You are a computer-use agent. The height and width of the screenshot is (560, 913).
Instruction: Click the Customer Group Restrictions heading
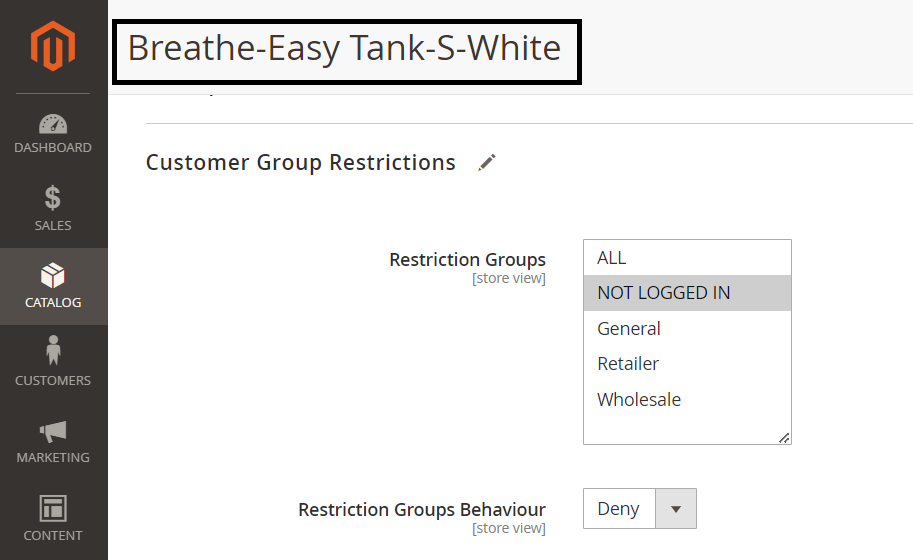(x=301, y=163)
